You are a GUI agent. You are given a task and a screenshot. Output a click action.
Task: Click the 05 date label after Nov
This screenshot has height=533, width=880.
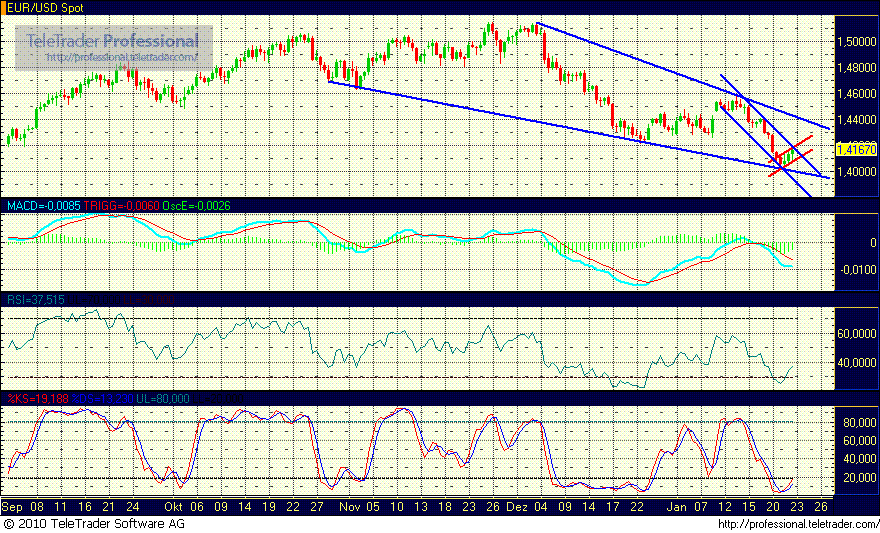pos(372,506)
